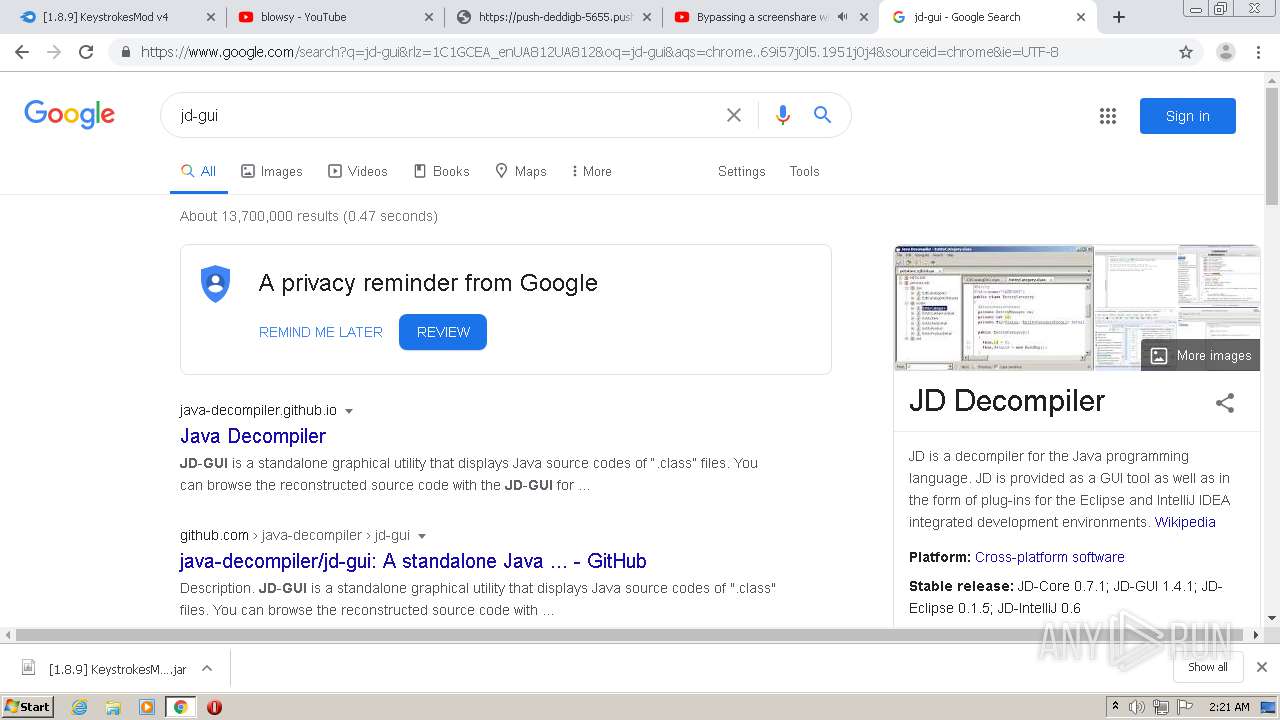
Task: Close the KeystrokesMod v4 tab
Action: point(210,17)
